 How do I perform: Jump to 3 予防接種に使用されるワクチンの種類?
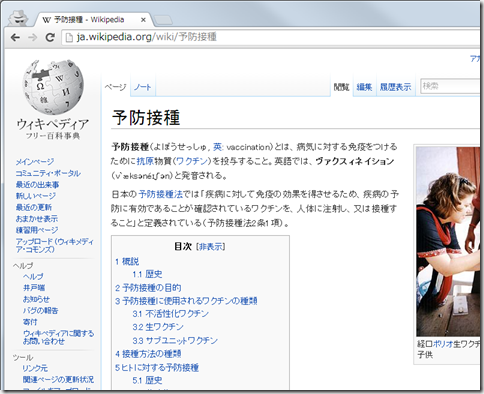tap(186, 301)
